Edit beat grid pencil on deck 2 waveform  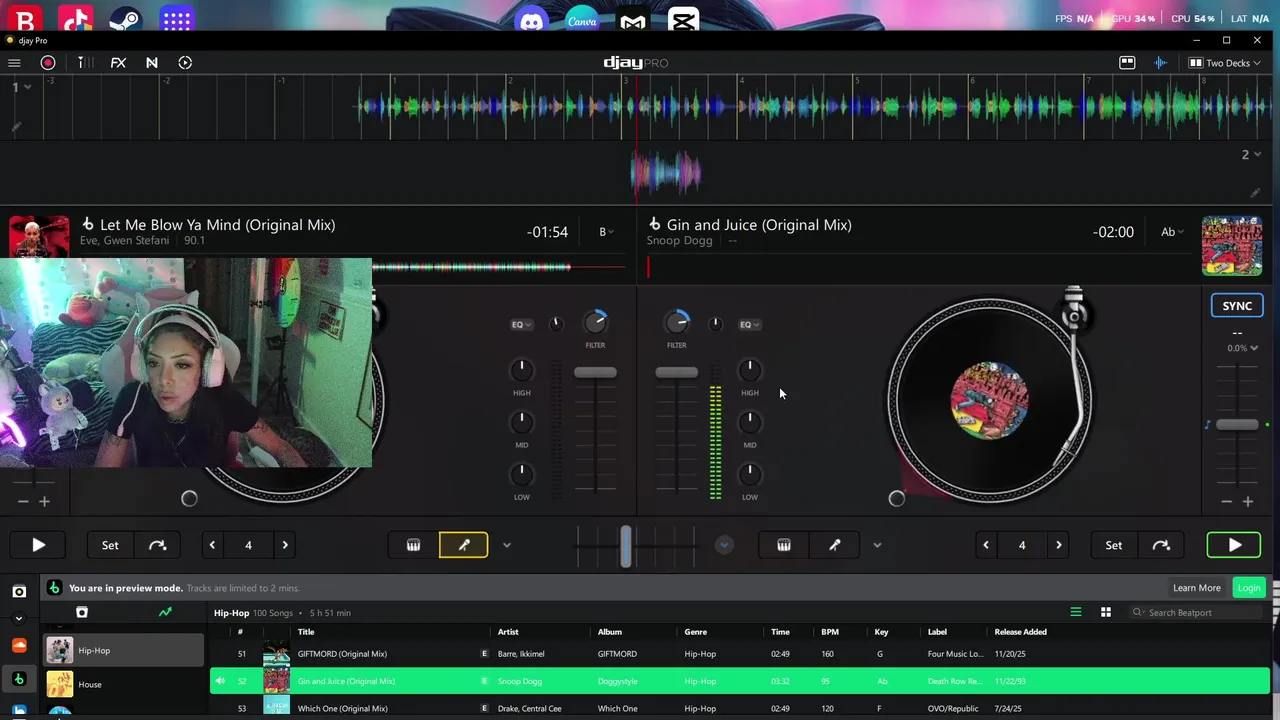point(1256,193)
